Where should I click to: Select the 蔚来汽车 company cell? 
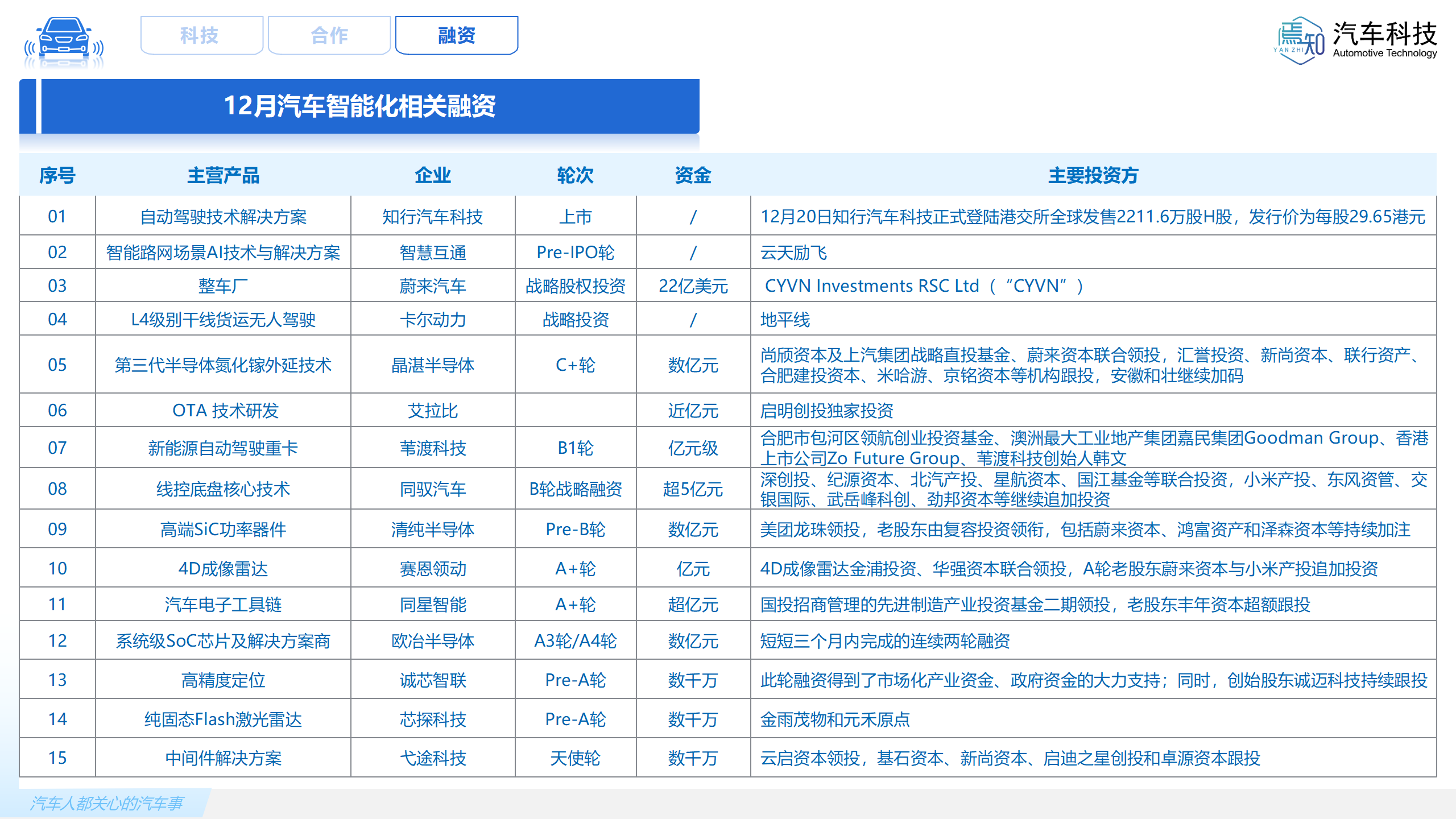433,286
